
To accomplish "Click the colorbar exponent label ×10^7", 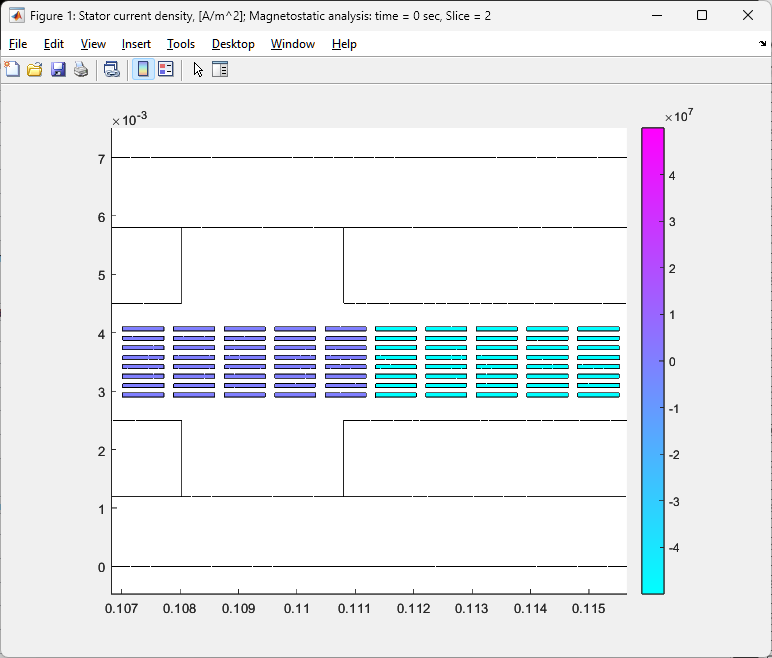I will tap(679, 116).
